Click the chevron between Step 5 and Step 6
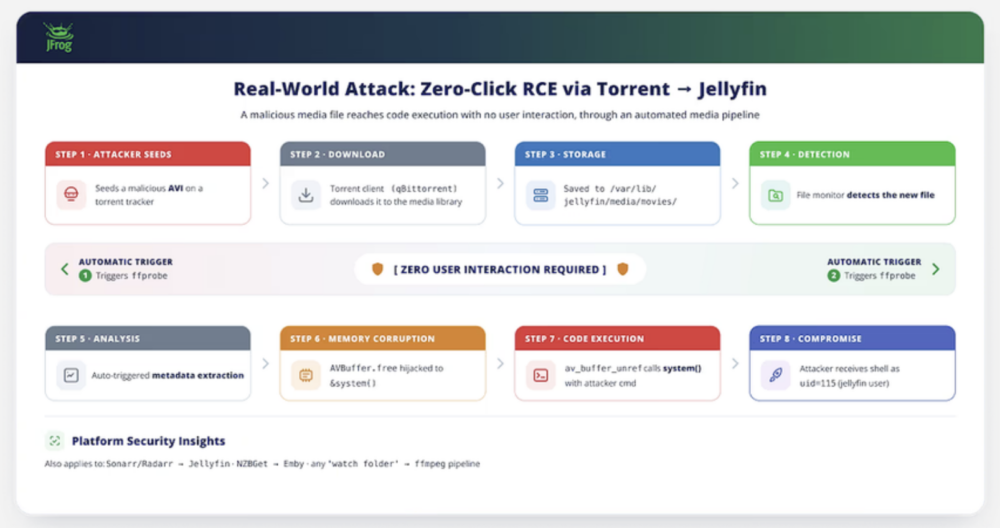 click(x=265, y=363)
